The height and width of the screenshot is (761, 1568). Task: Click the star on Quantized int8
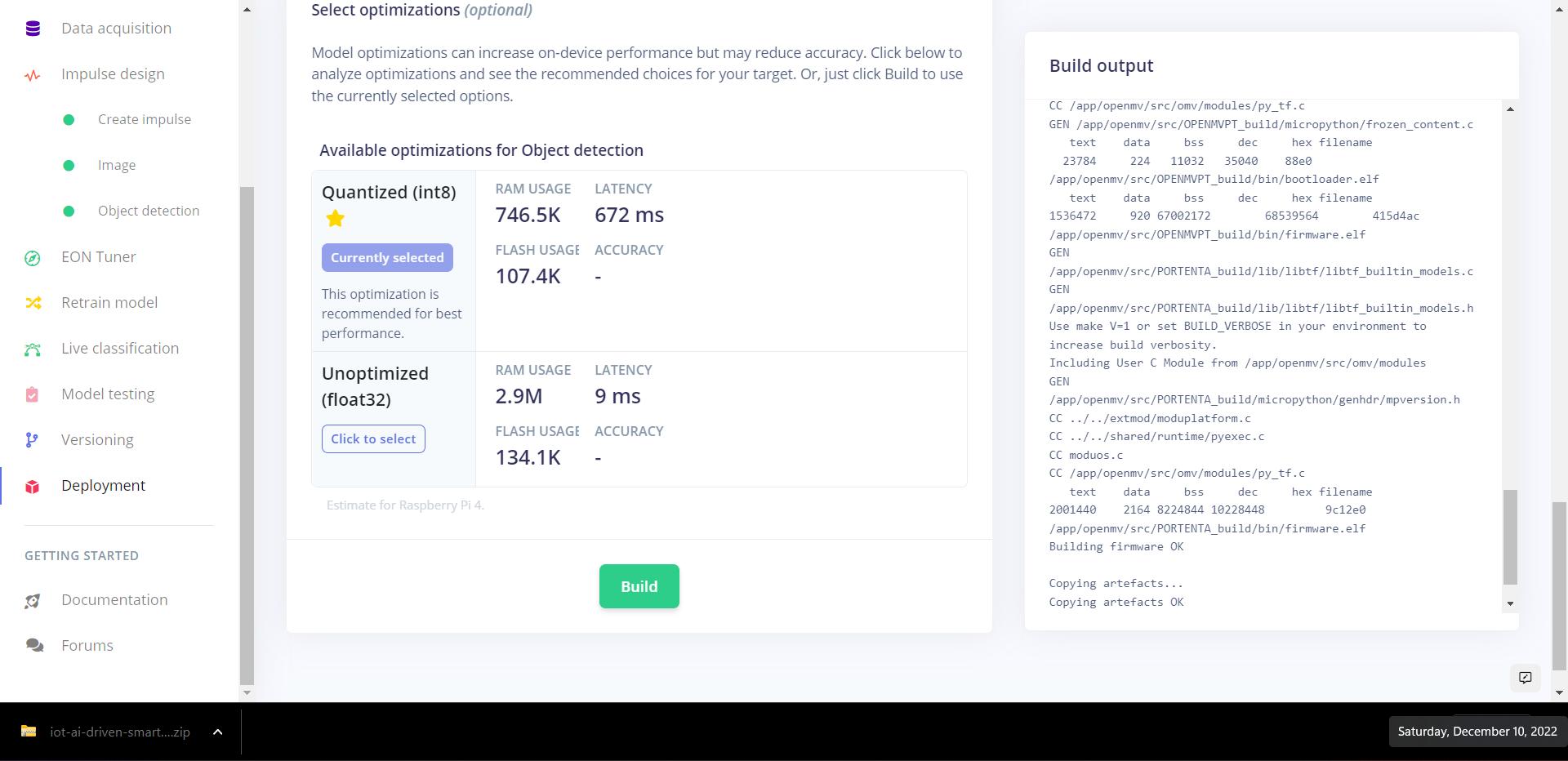(335, 219)
